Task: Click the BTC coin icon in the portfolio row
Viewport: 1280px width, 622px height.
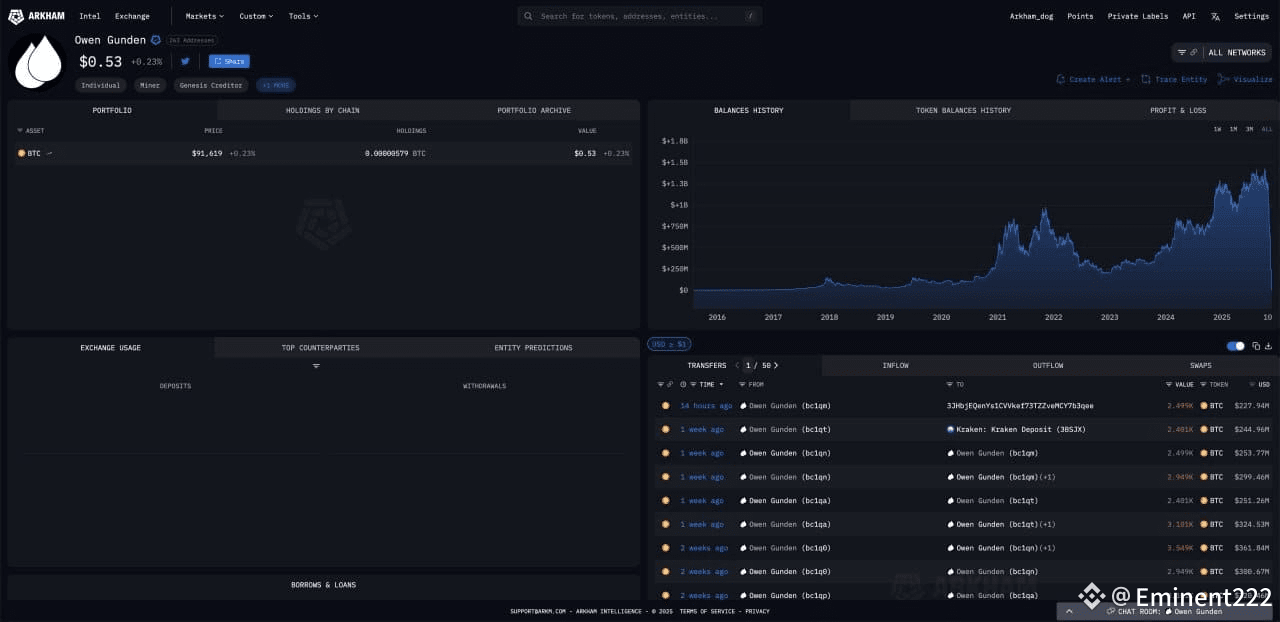Action: [x=21, y=153]
